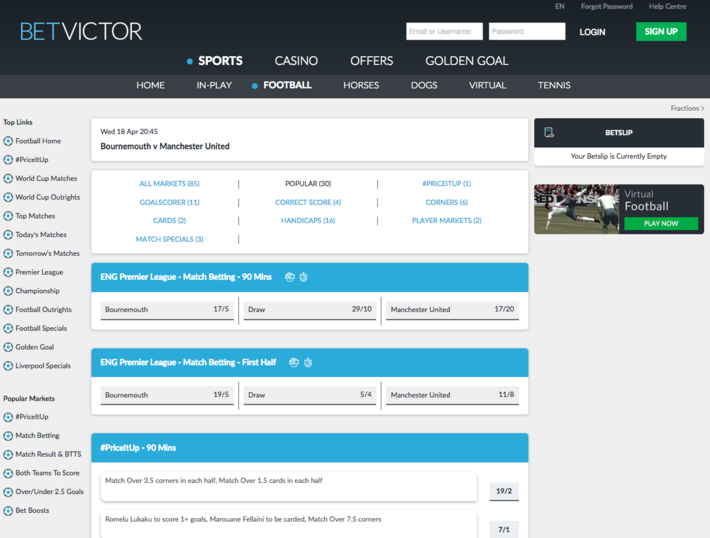
Task: Focus the Password field
Action: [527, 31]
